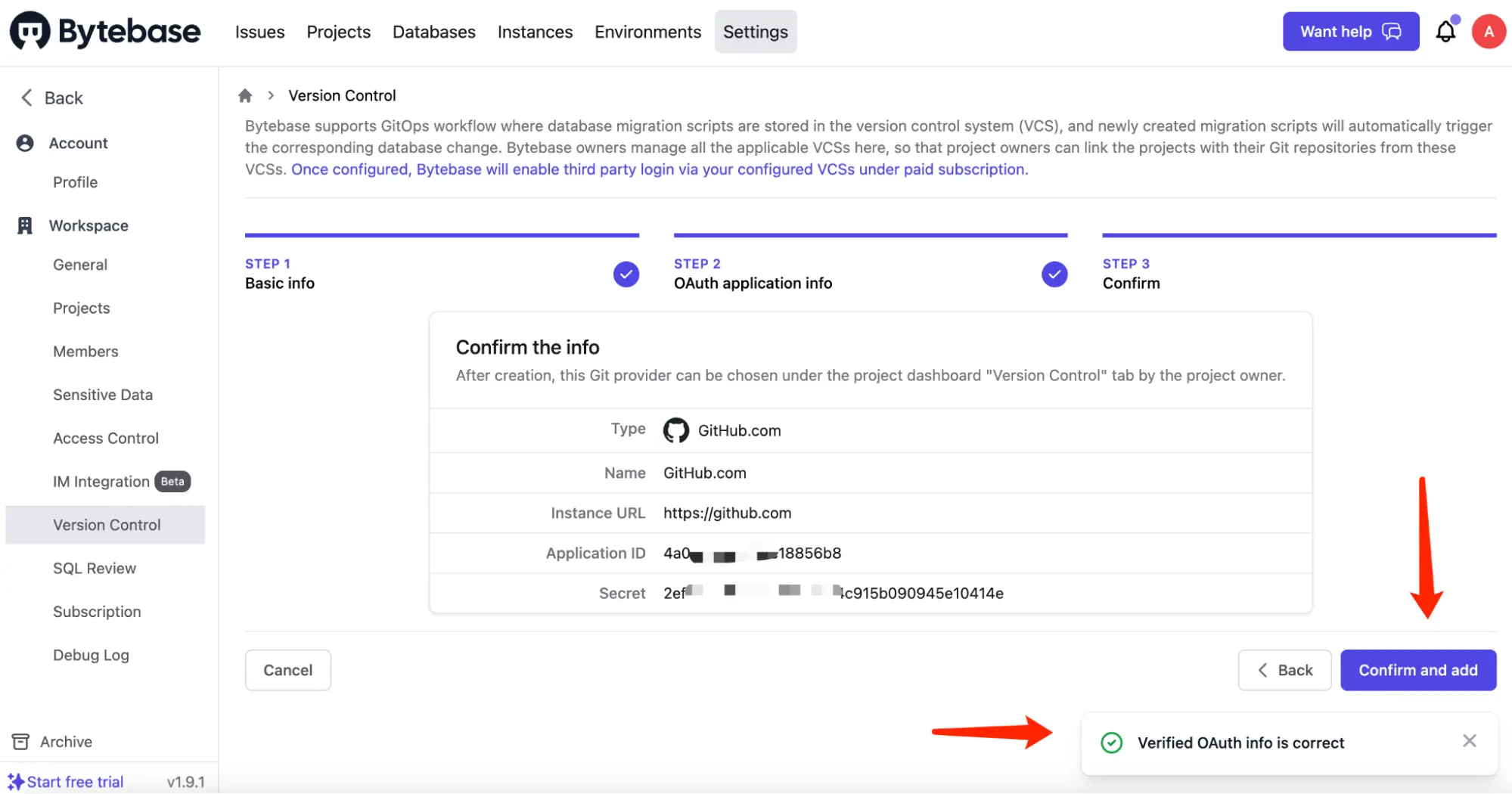Image resolution: width=1512 pixels, height=794 pixels.
Task: Click the home breadcrumb icon
Action: click(245, 95)
